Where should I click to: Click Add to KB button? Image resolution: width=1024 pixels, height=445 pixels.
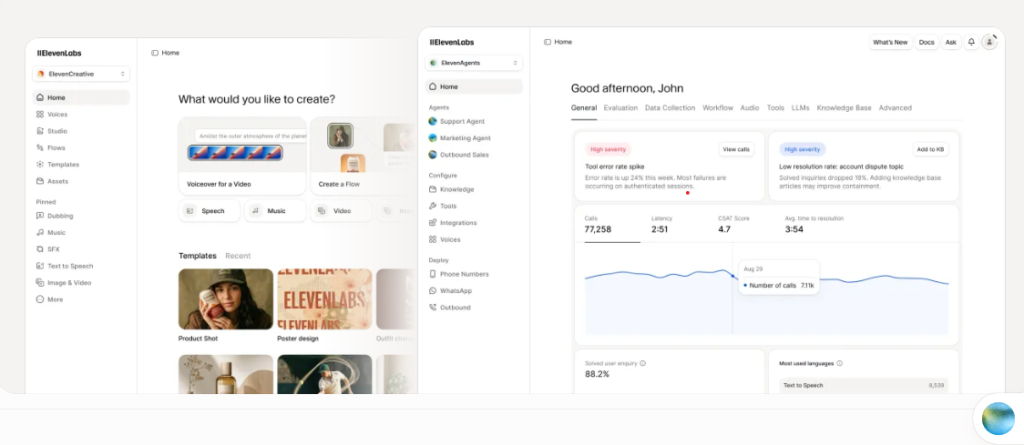[x=931, y=149]
